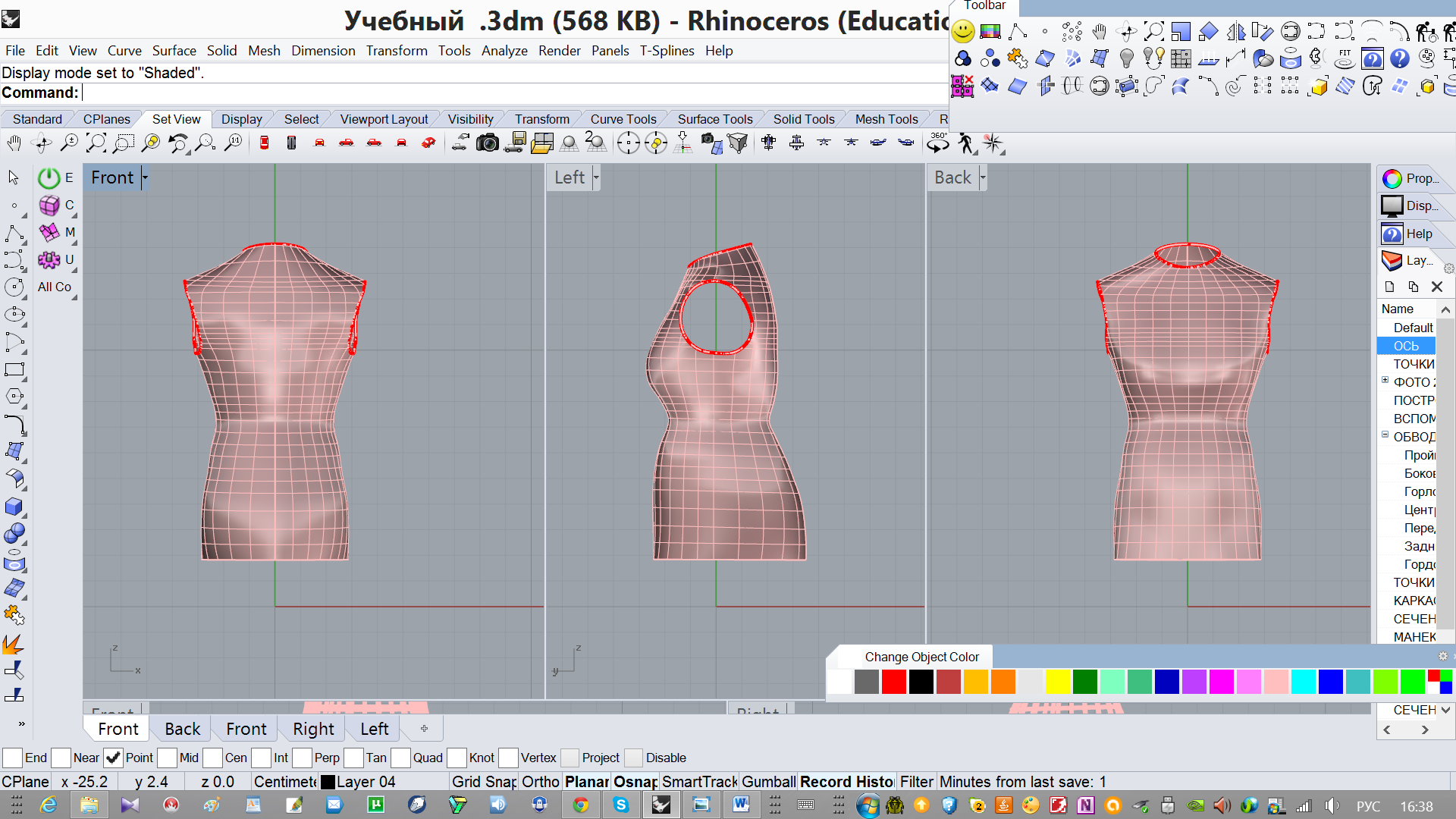Click the Properties panel color wheel icon
Viewport: 1456px width, 819px height.
(x=1392, y=179)
